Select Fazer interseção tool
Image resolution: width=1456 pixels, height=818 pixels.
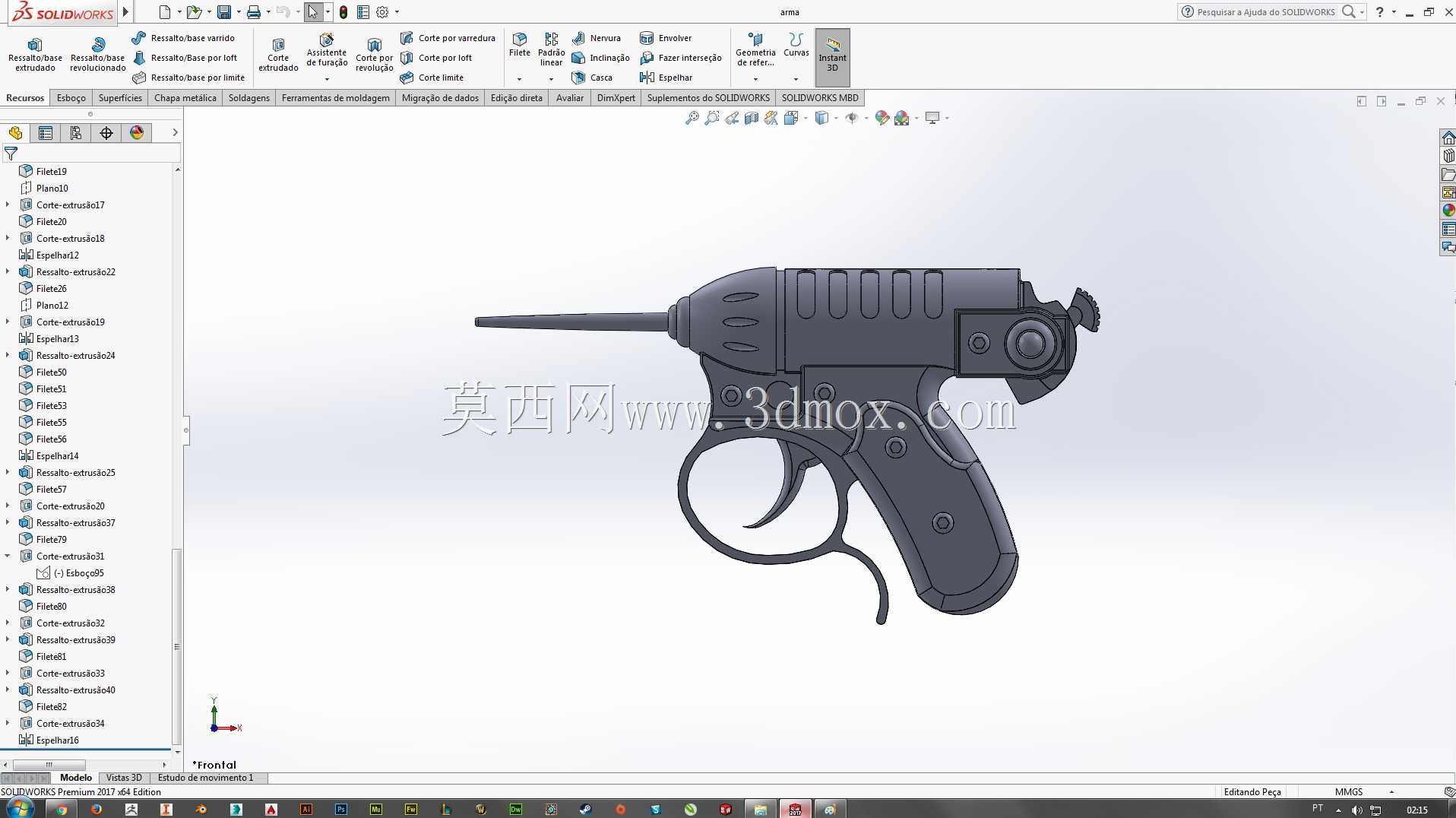point(681,58)
